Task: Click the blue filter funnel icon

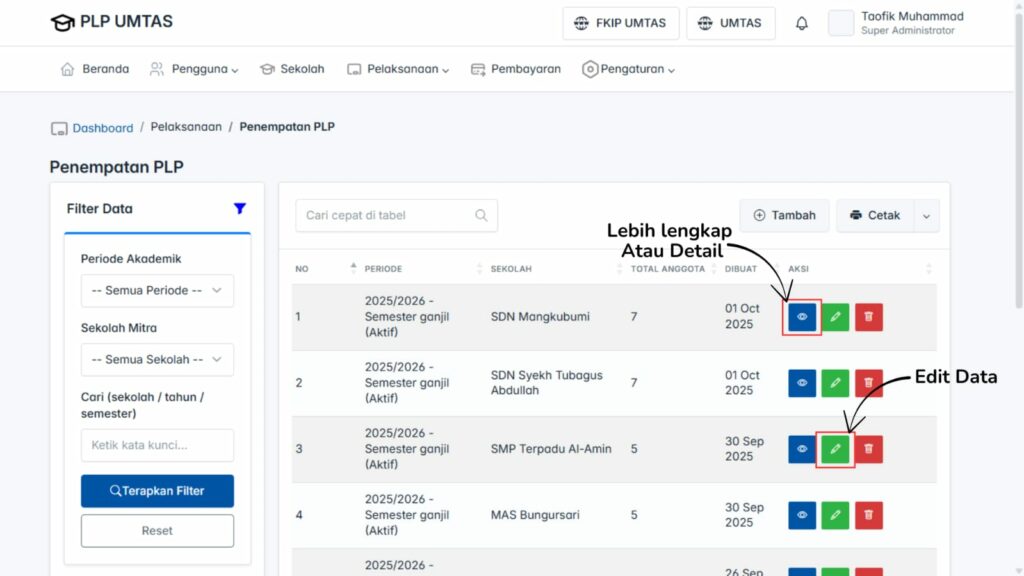Action: coord(239,209)
